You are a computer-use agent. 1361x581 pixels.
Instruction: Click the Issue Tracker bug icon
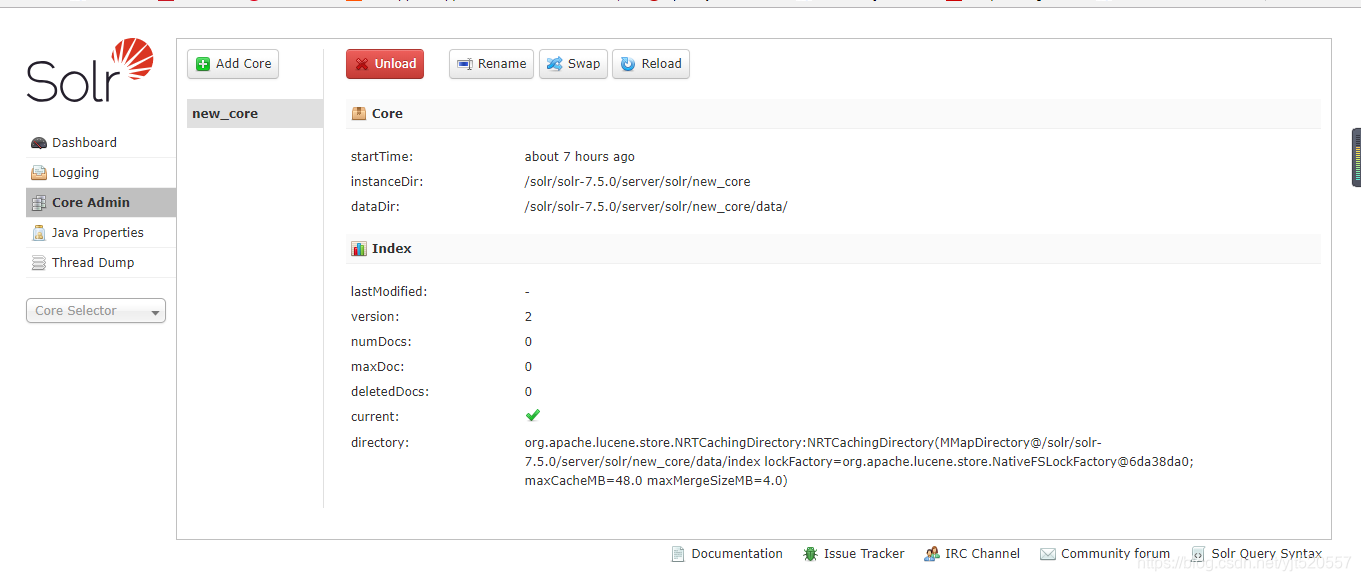[x=809, y=553]
